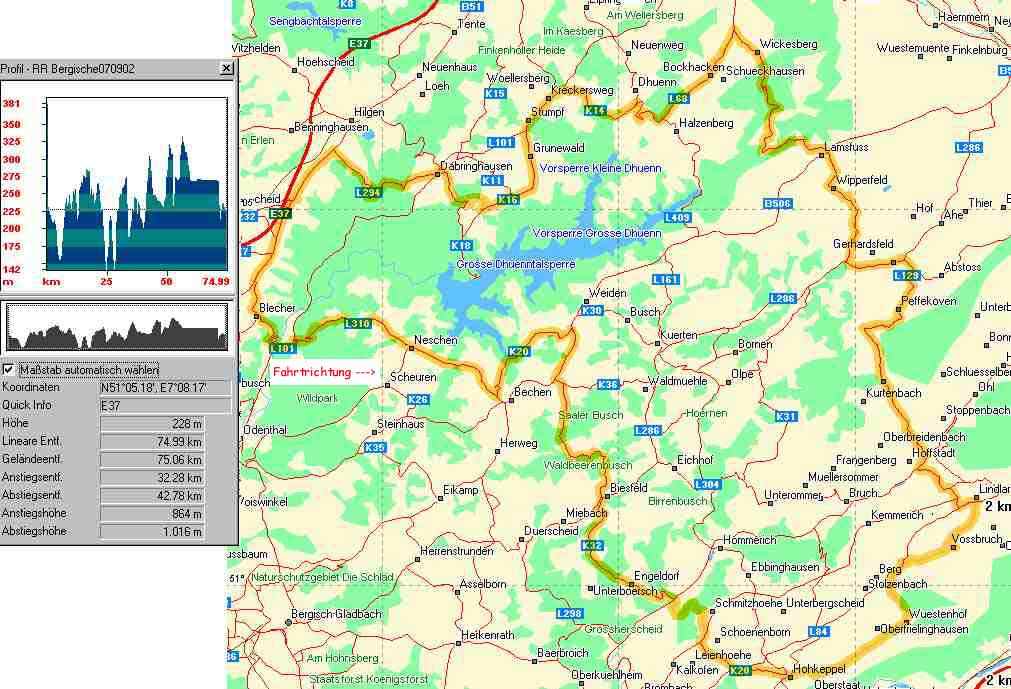Click the 25 km mark in elevation chart
Screen dimensions: 1011x689
pyautogui.click(x=107, y=282)
